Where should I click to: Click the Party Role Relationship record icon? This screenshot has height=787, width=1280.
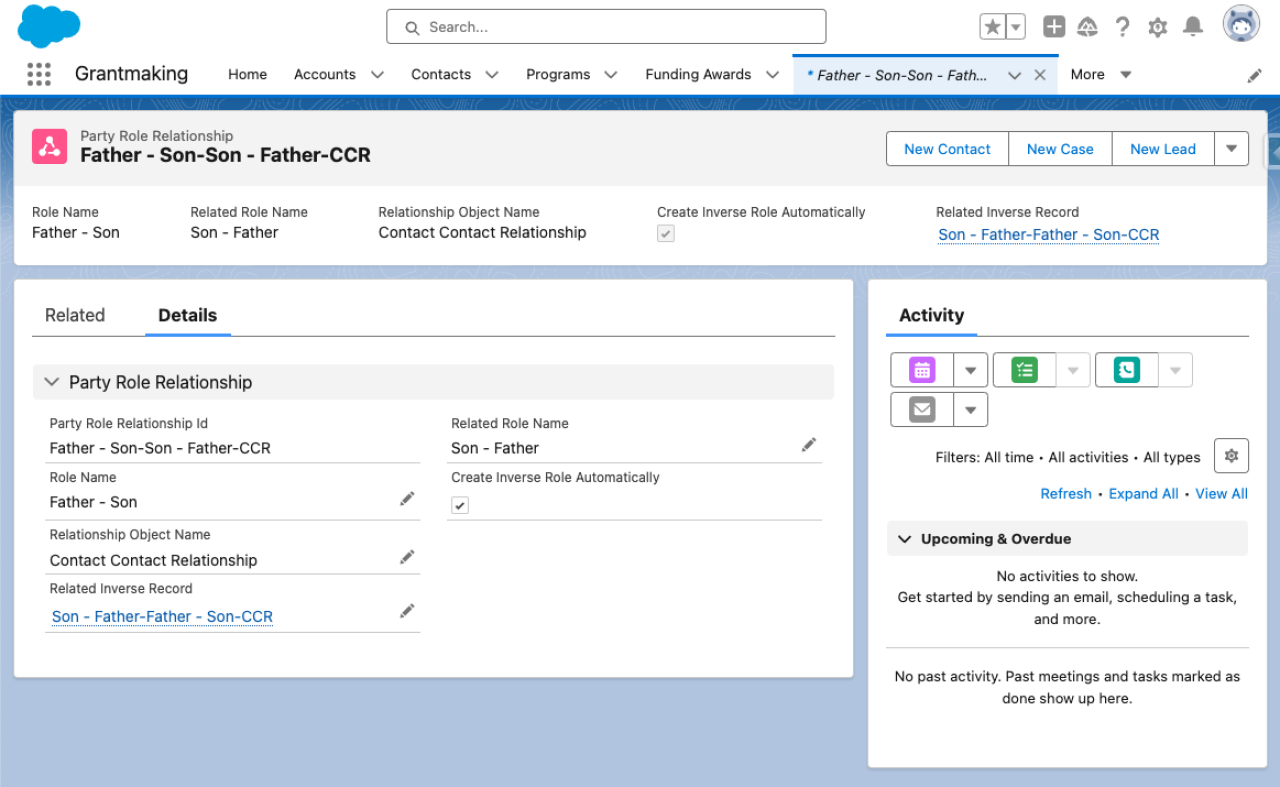click(49, 146)
